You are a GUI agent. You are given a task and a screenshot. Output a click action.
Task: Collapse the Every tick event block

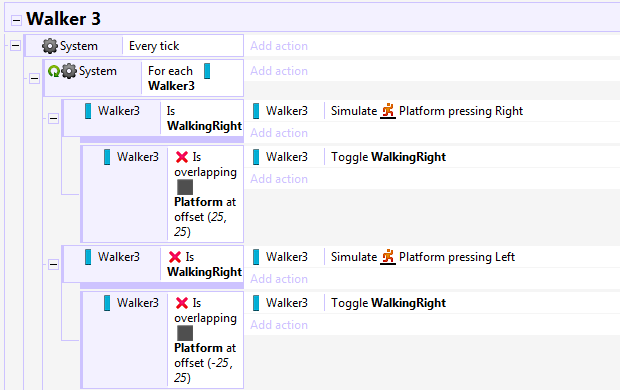15,45
